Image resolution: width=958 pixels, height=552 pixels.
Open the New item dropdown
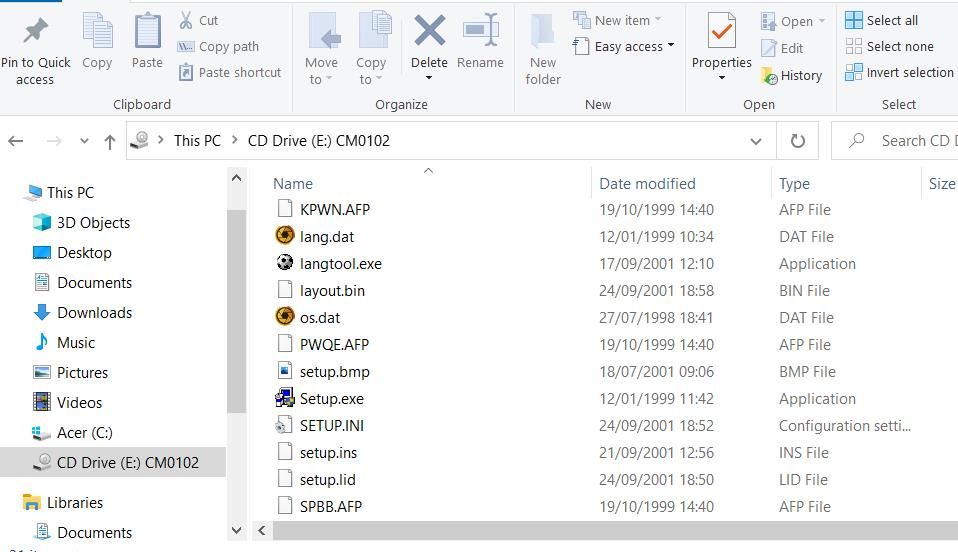pyautogui.click(x=618, y=20)
